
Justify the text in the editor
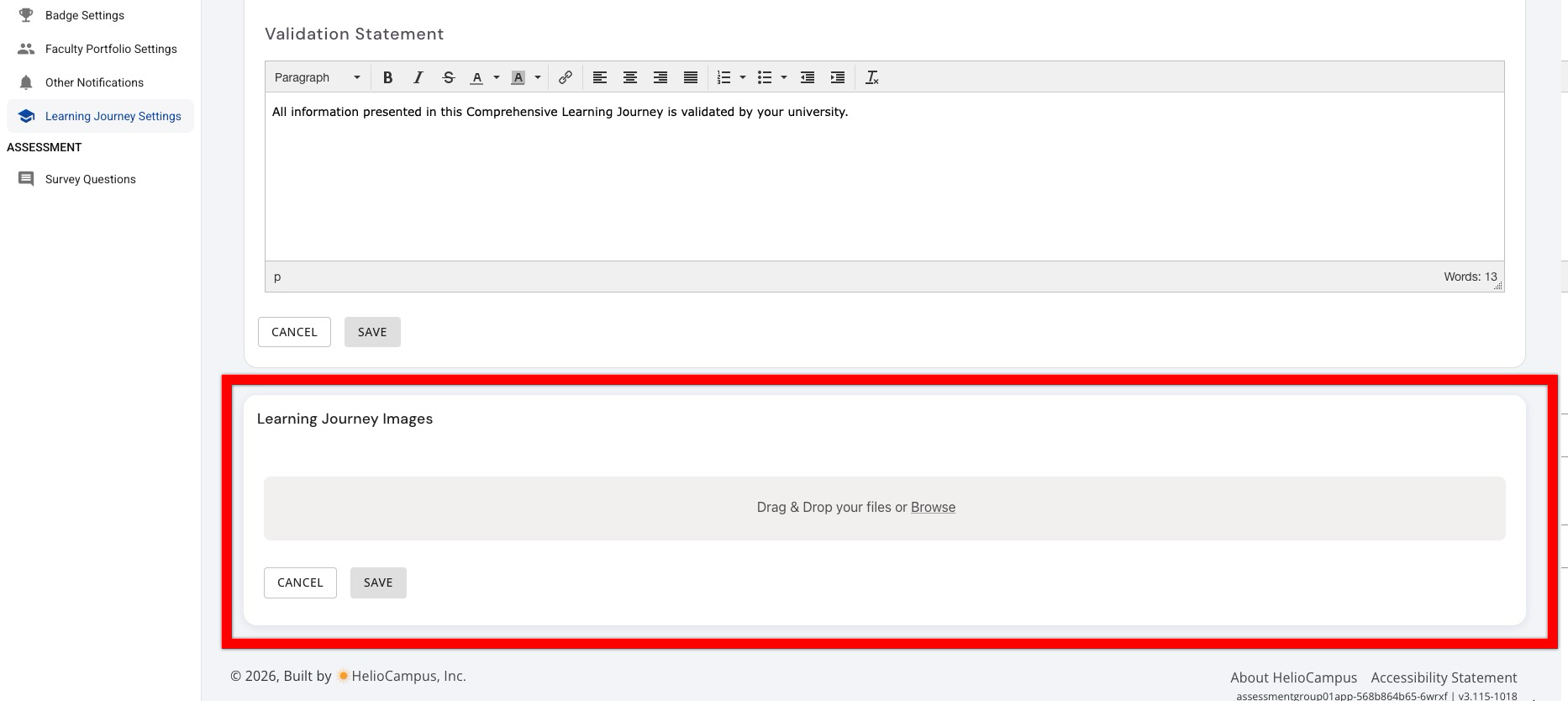(x=691, y=77)
